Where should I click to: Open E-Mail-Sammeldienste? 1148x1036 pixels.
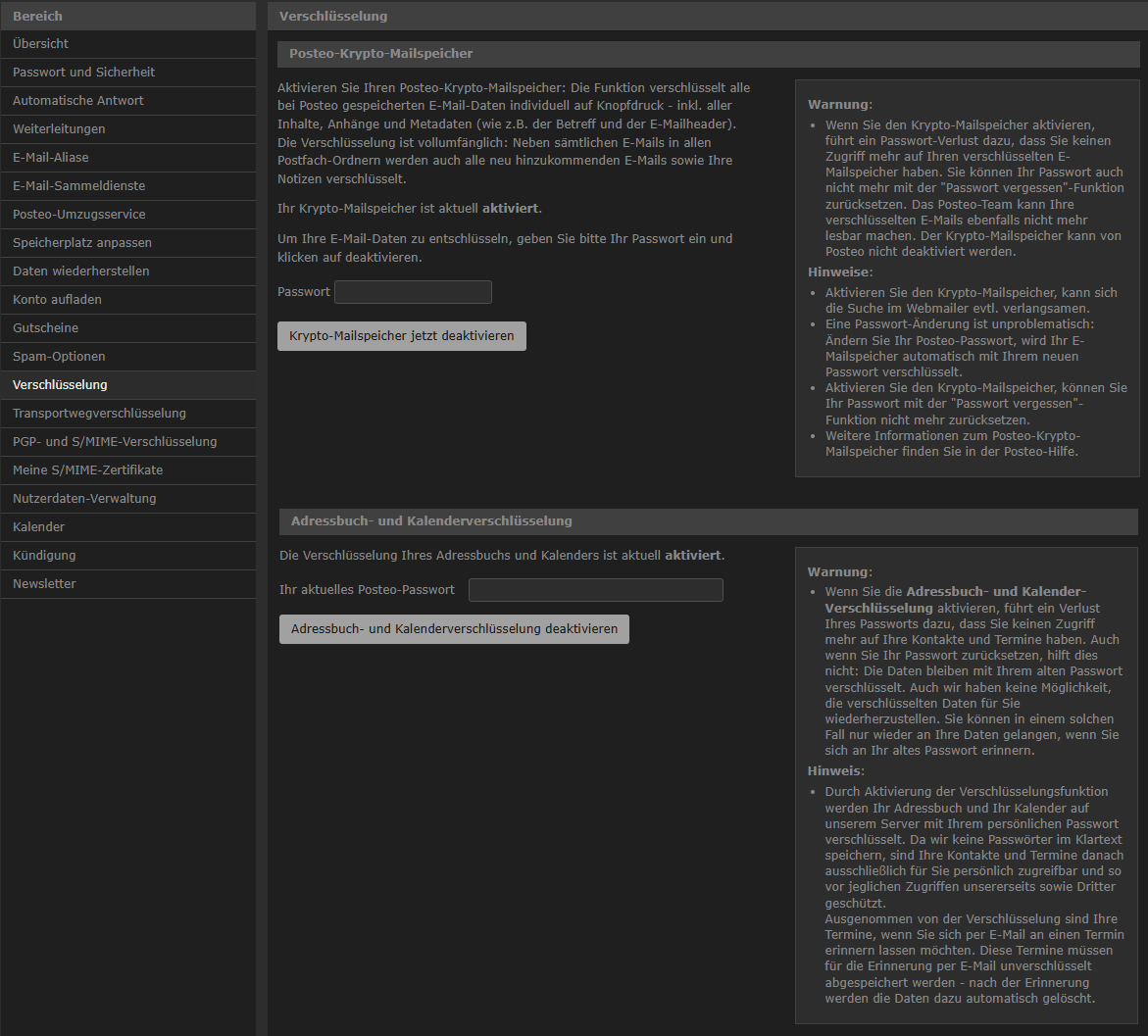click(x=128, y=186)
